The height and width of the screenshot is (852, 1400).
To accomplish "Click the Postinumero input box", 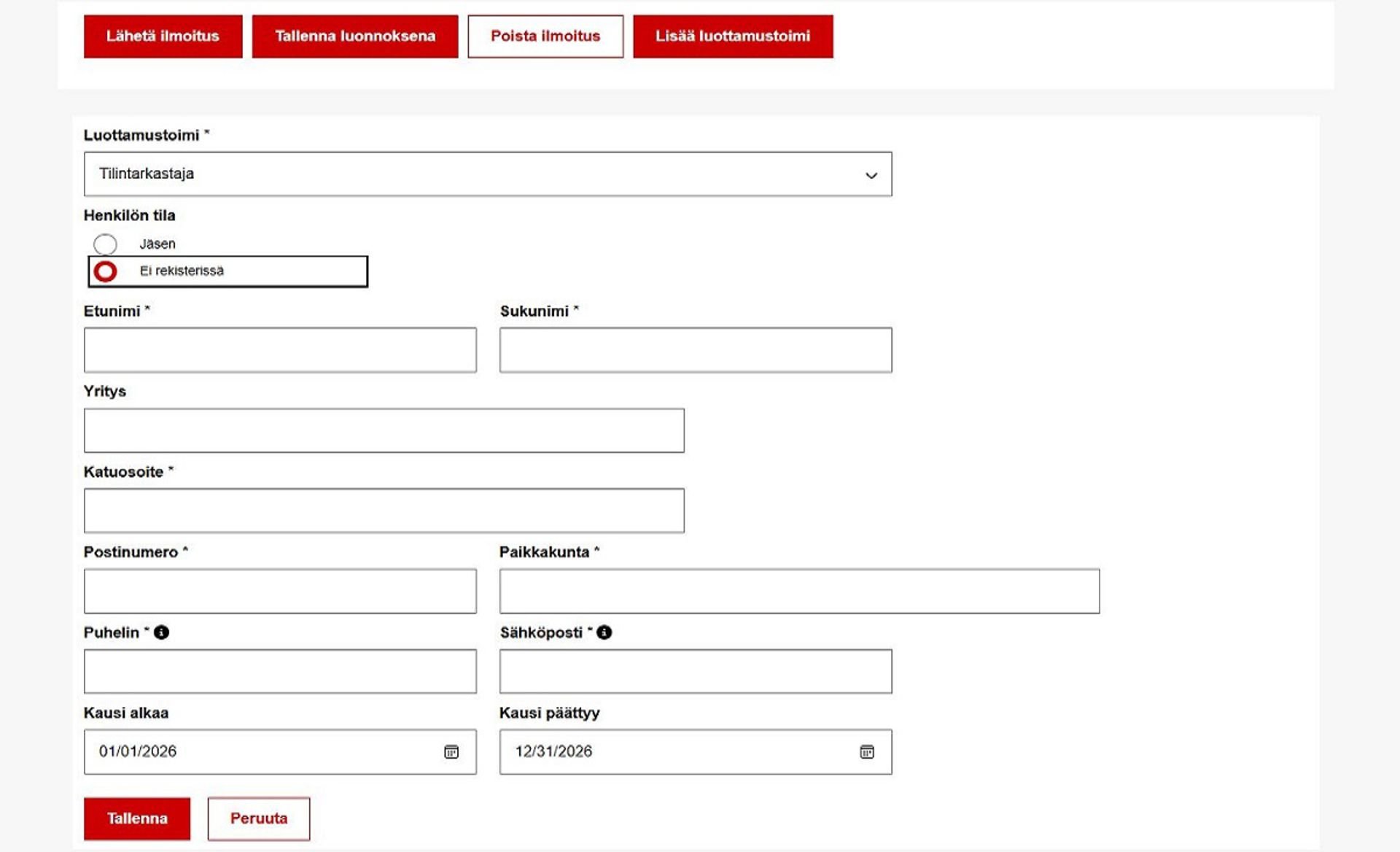I will 280,591.
